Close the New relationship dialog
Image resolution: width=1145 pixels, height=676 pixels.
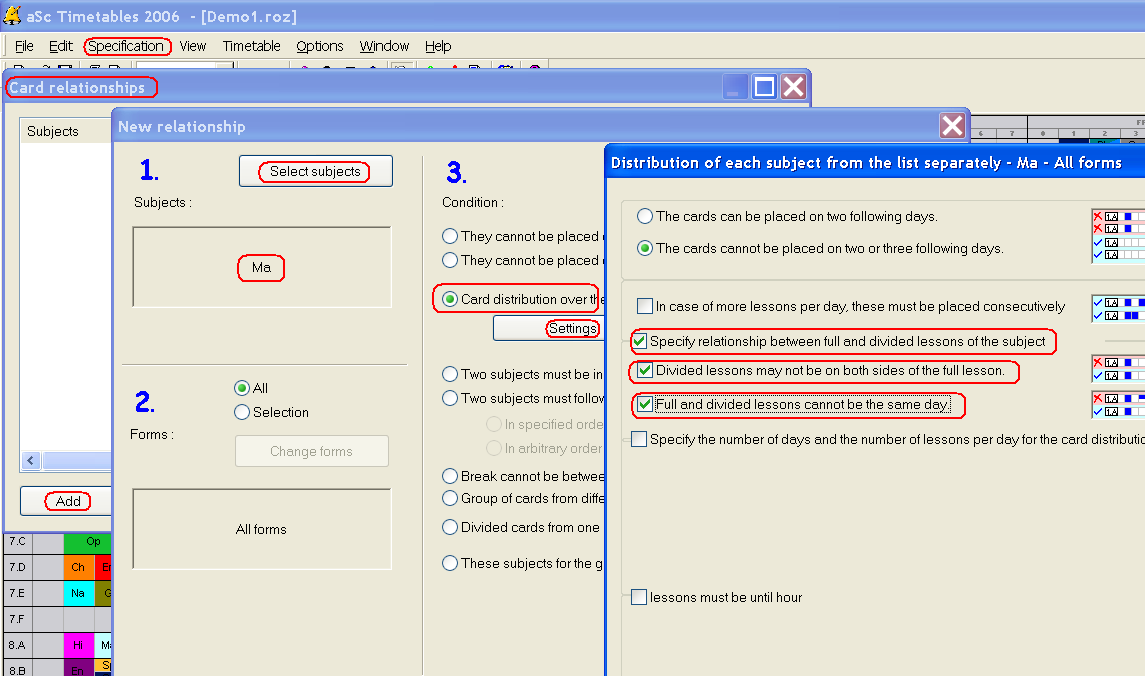952,125
